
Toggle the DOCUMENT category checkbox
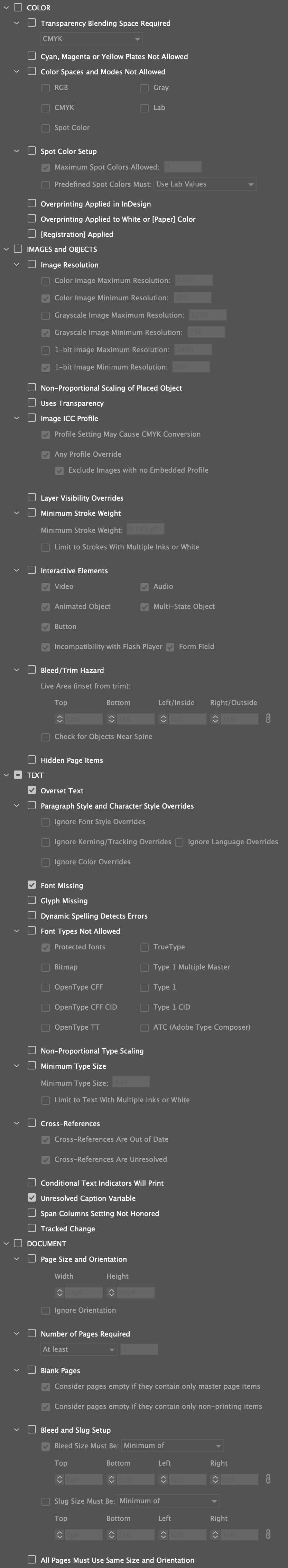tap(18, 1243)
